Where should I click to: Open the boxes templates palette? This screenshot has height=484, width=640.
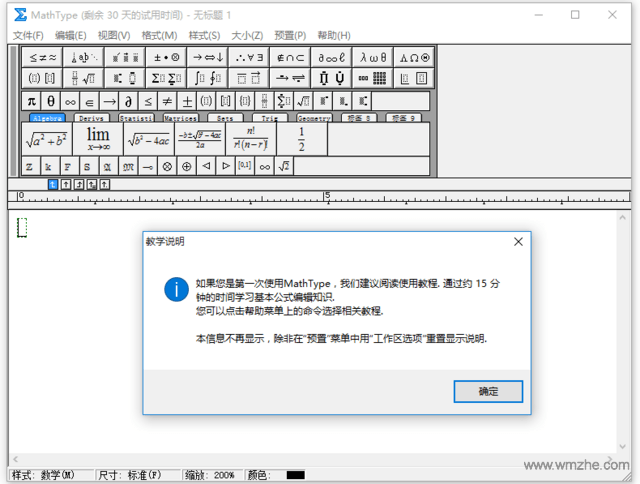tap(414, 78)
